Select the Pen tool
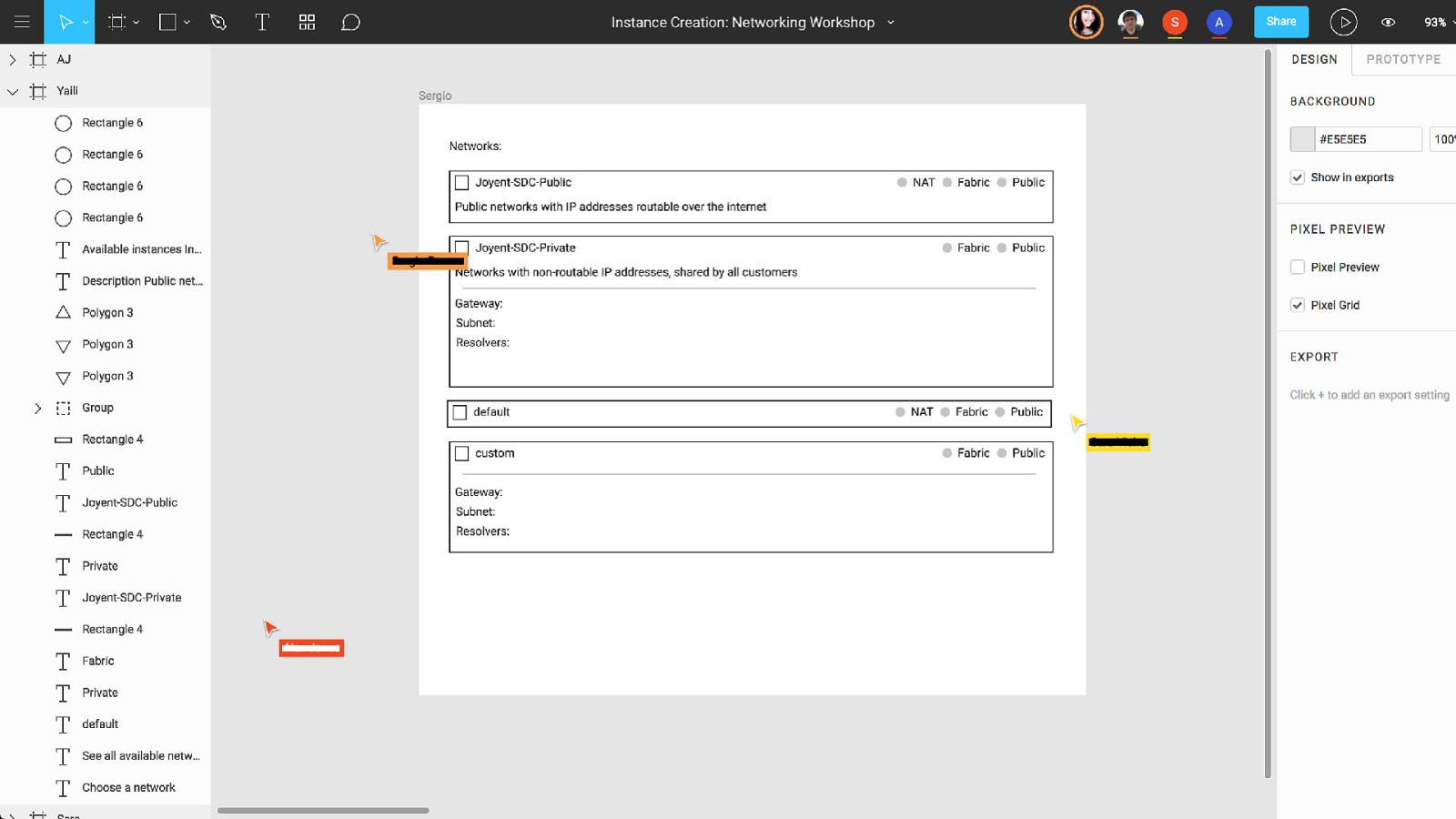The image size is (1456, 819). [218, 22]
